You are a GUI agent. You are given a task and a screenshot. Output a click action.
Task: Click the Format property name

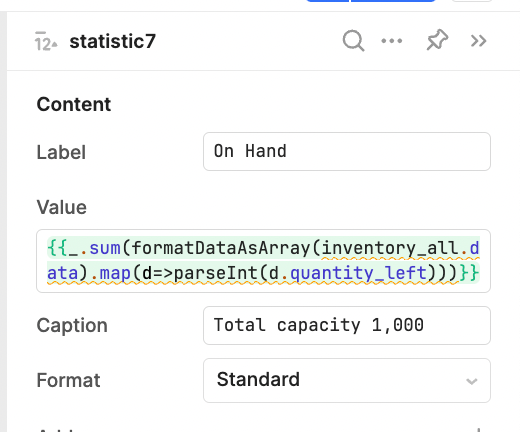coord(68,380)
